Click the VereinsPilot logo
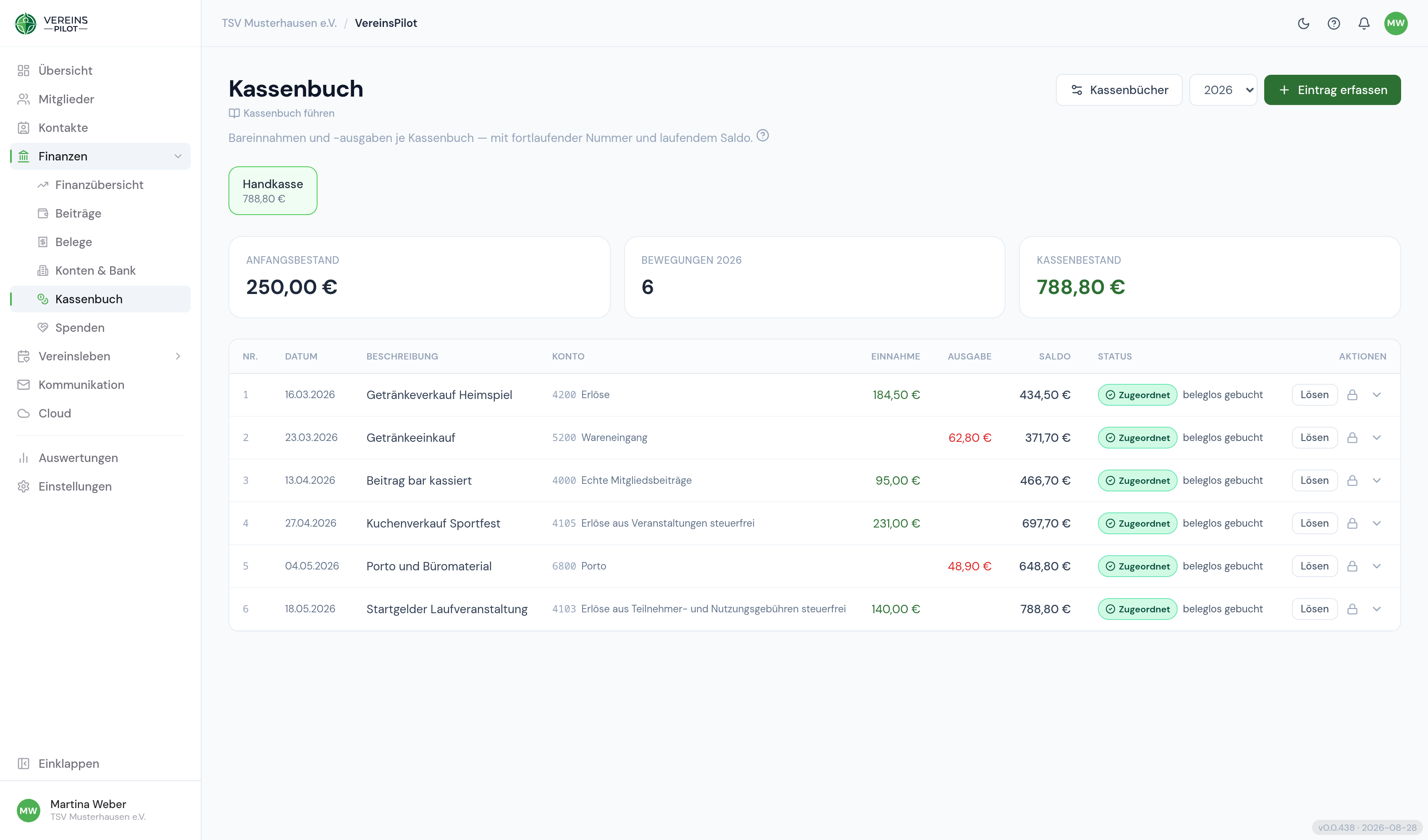1428x840 pixels. 51,23
